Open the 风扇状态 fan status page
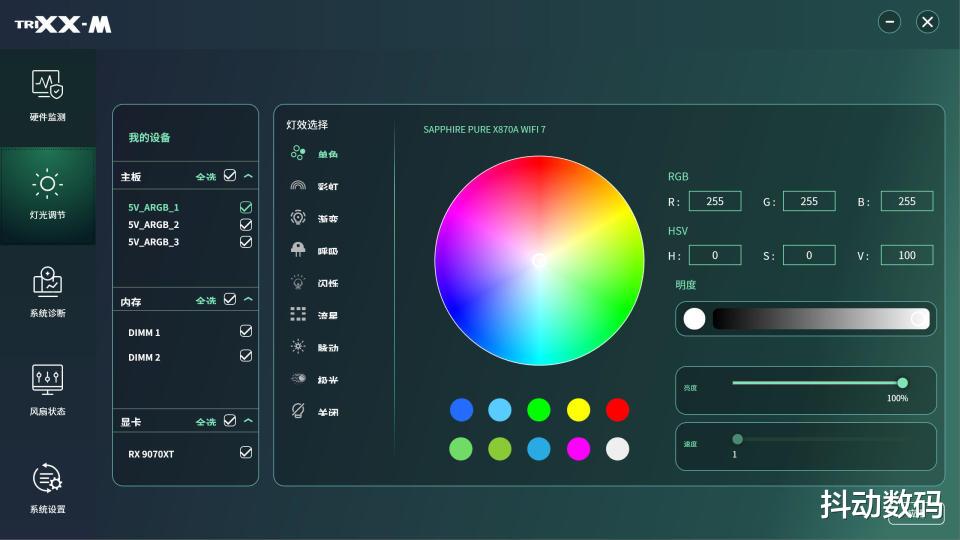 [x=48, y=390]
